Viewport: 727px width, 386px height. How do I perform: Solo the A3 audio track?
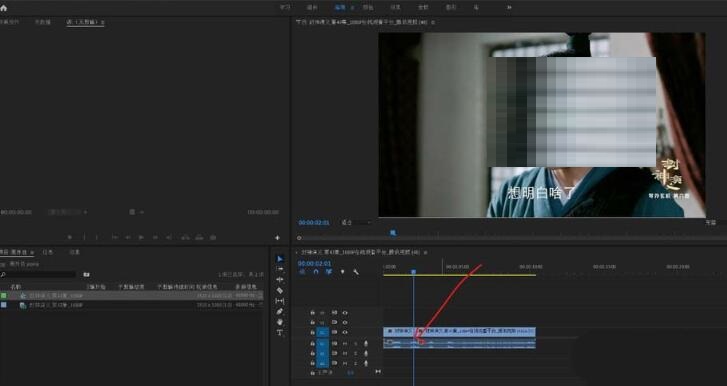coord(356,363)
